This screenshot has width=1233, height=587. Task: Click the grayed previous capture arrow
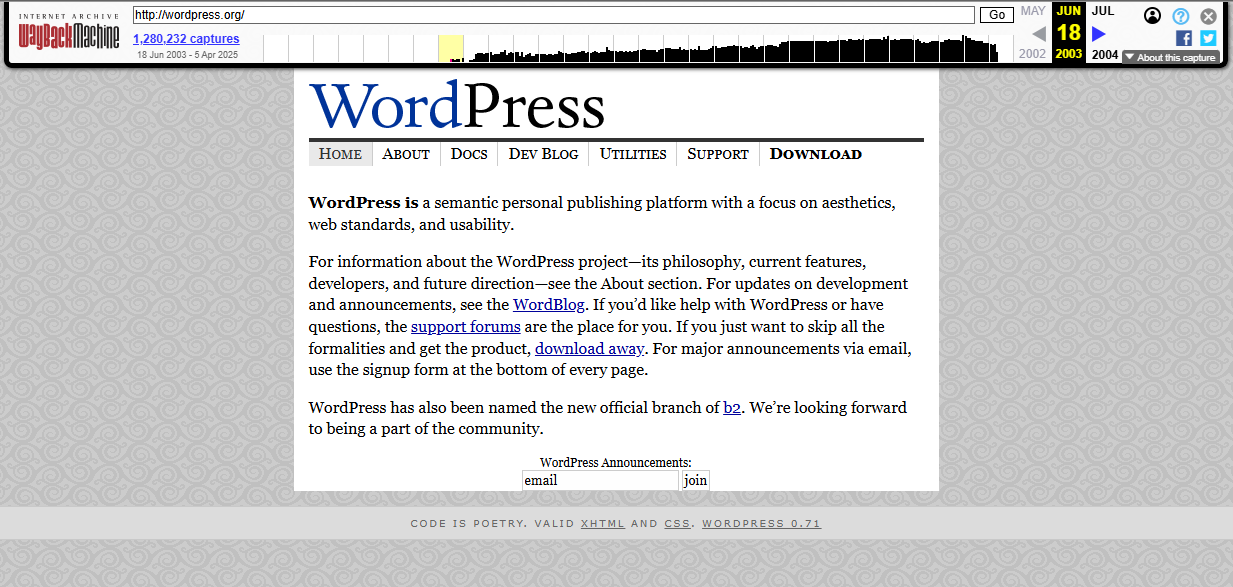[x=1038, y=34]
